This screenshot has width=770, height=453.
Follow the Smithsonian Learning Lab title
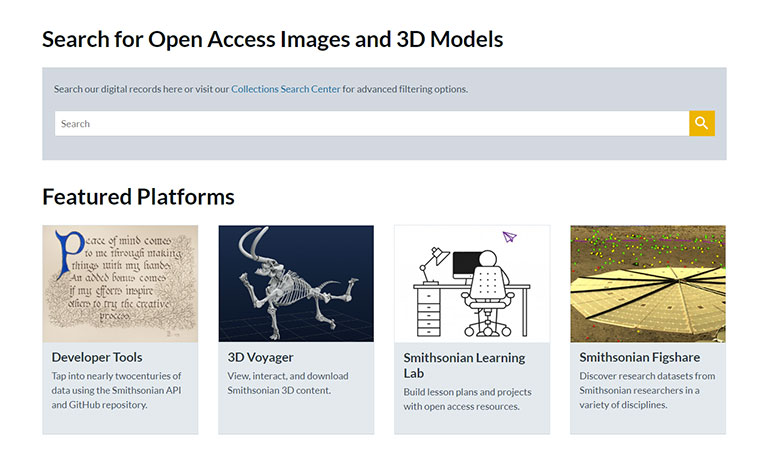464,365
